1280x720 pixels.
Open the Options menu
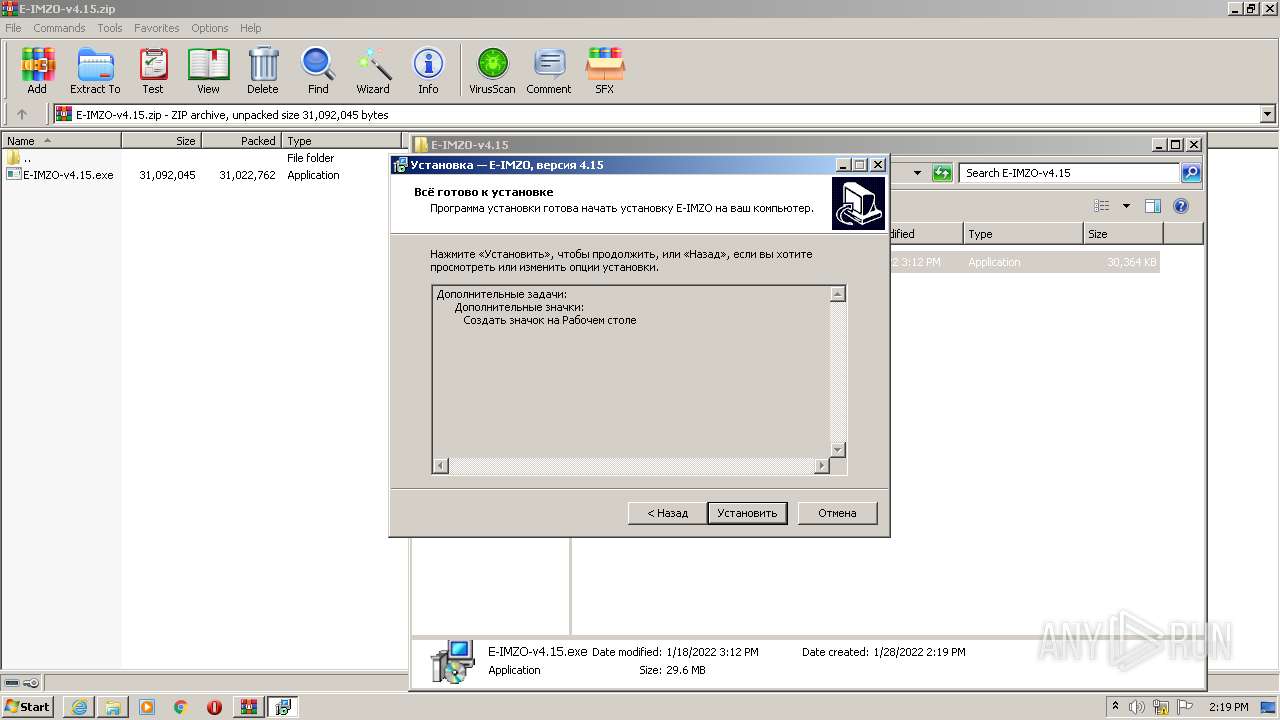(210, 28)
